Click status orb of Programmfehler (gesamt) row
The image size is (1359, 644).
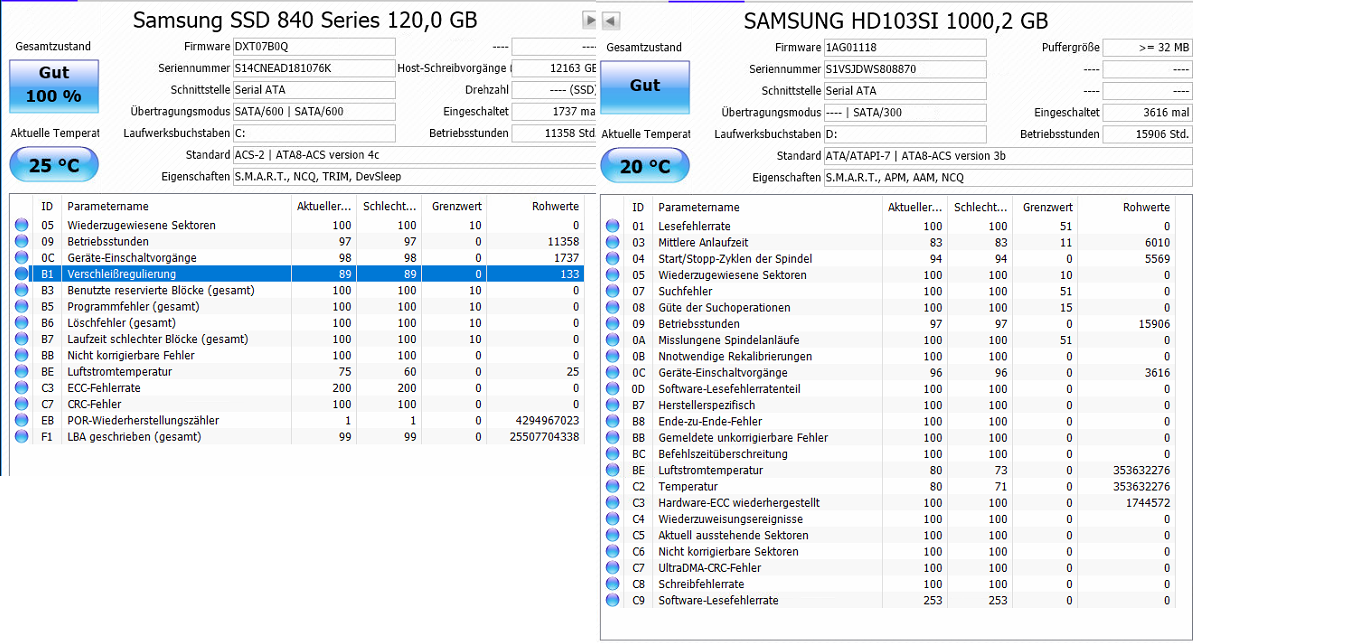22,307
